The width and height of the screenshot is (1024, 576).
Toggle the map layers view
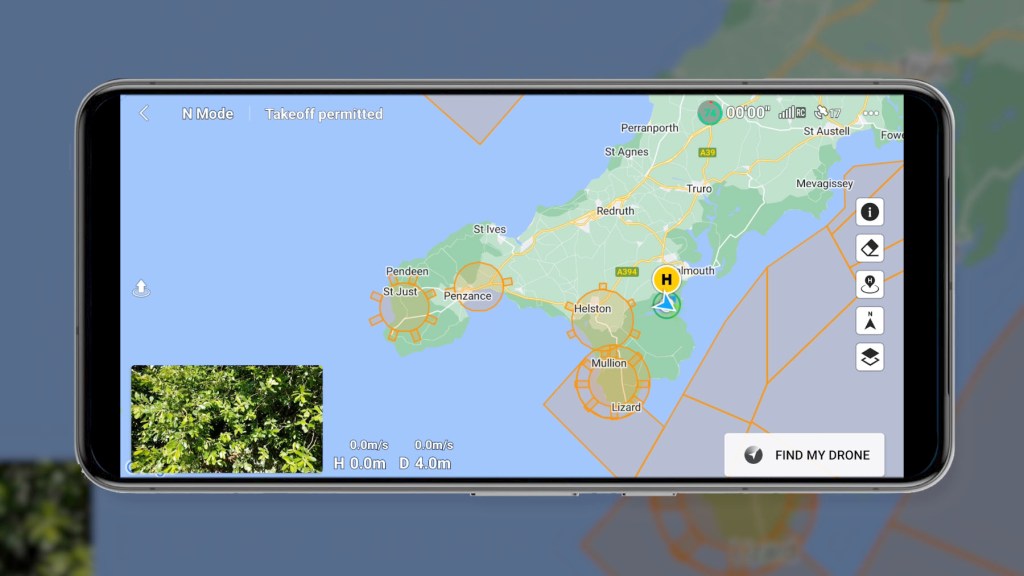click(869, 357)
